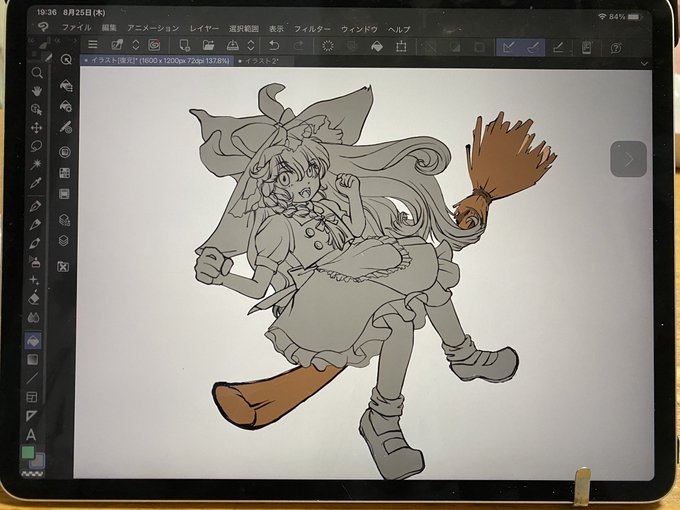The width and height of the screenshot is (680, 510).
Task: Expand the tab list chevron at right
Action: tap(644, 63)
